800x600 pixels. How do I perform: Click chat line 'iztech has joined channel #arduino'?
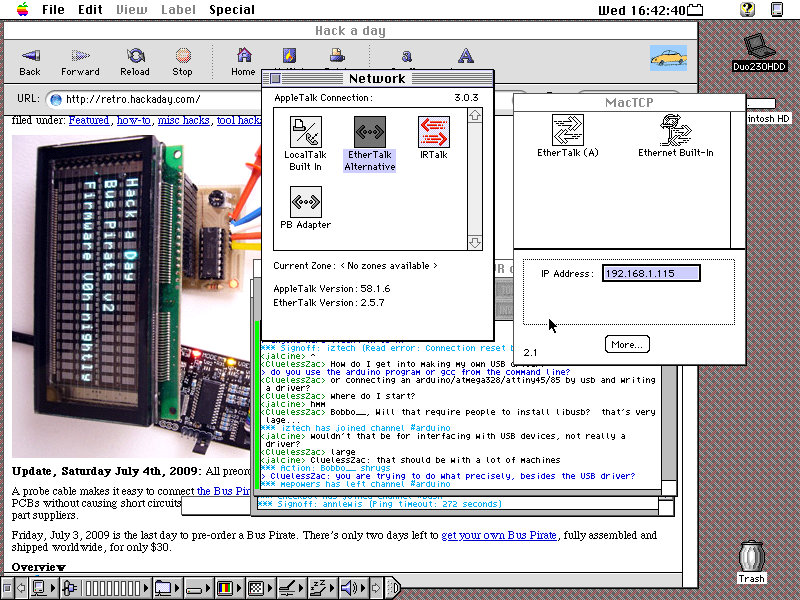click(356, 428)
